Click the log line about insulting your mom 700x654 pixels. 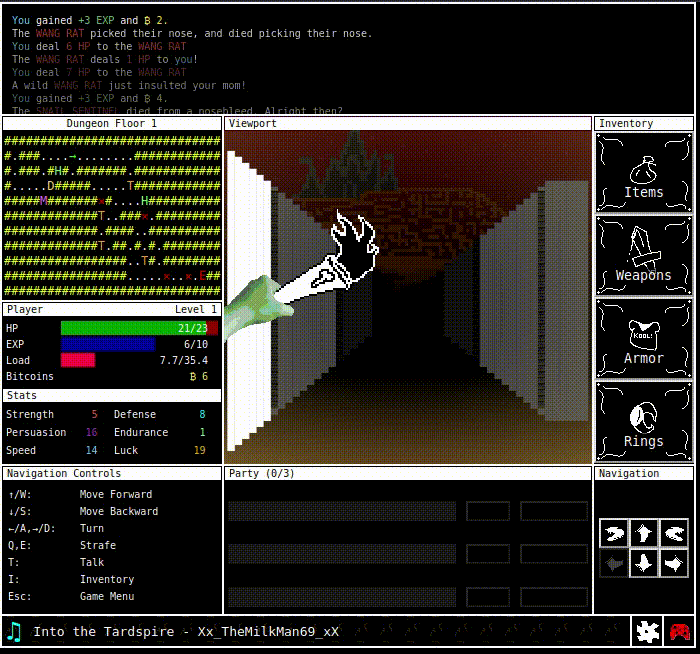129,85
